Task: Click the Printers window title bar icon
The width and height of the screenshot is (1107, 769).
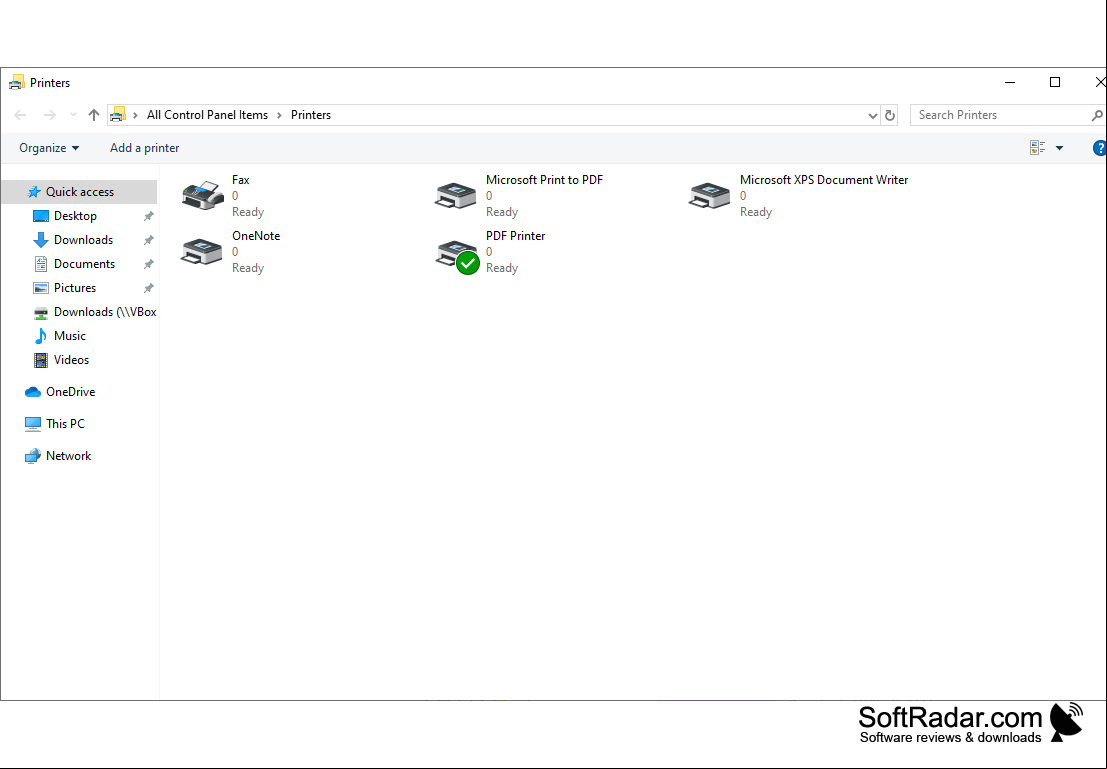Action: pos(16,83)
